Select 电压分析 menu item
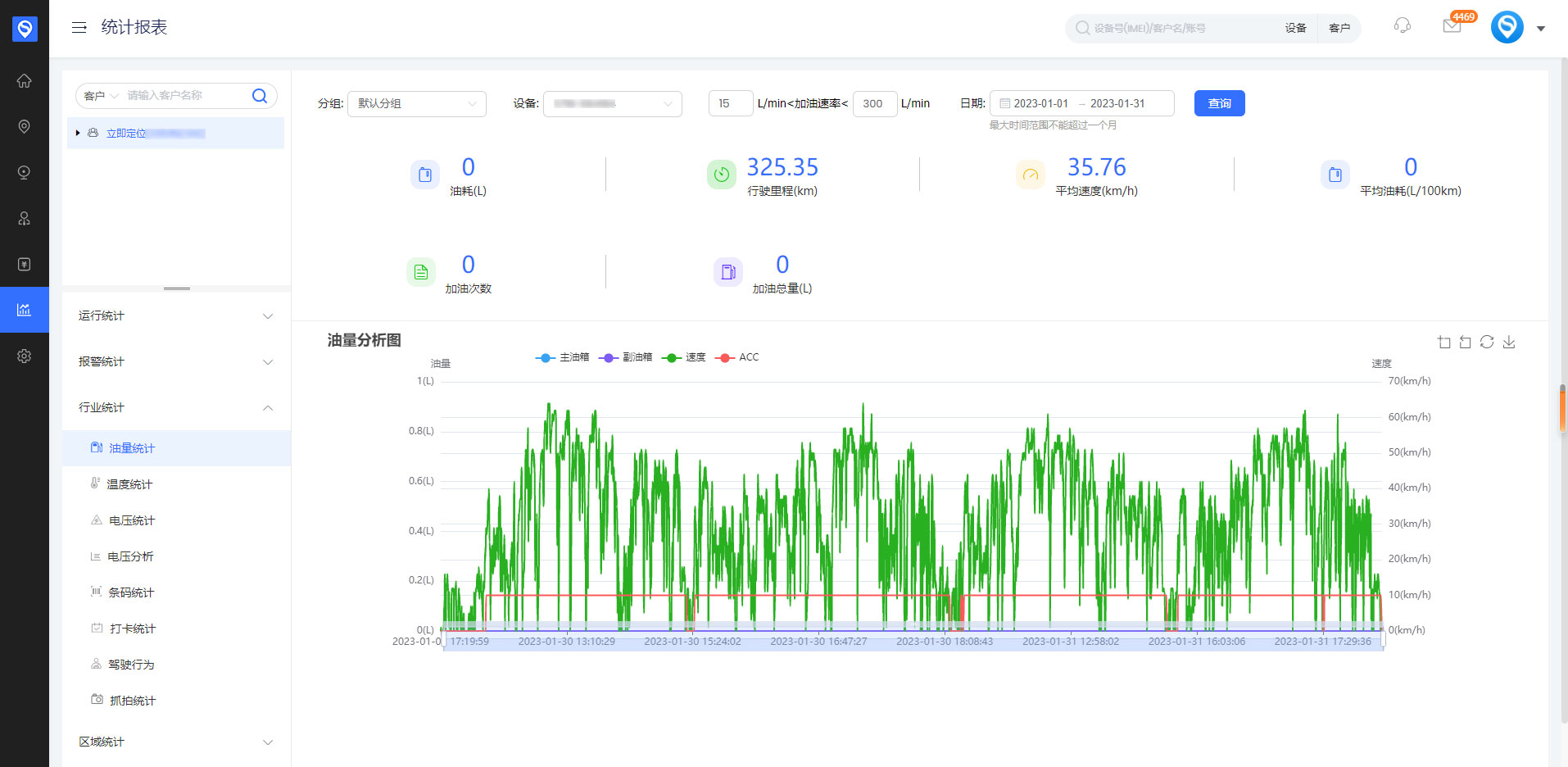This screenshot has width=1568, height=767. click(176, 556)
